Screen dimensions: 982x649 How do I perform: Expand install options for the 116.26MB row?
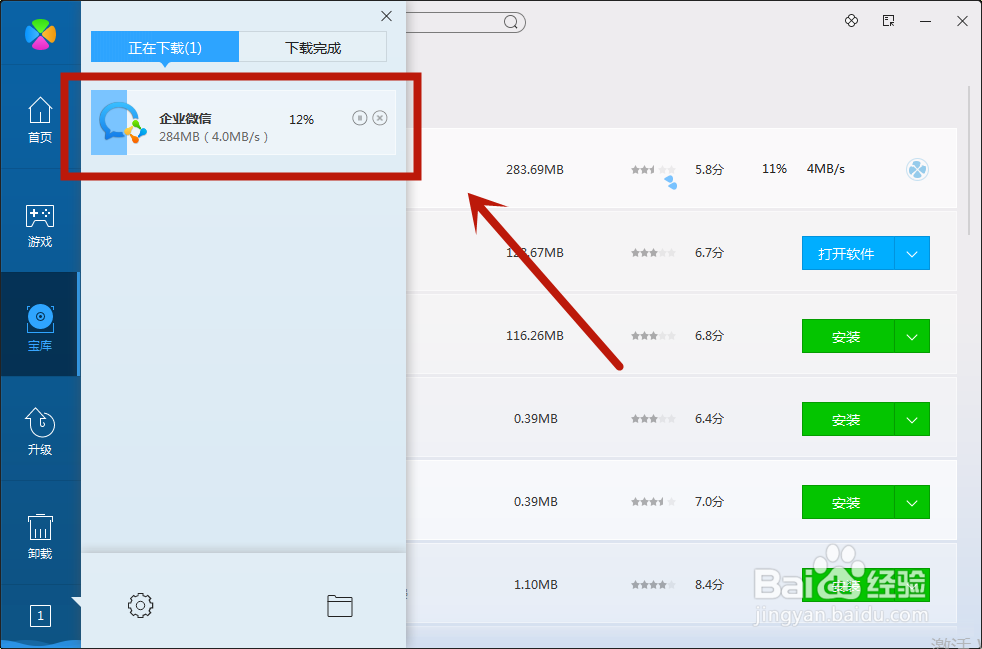click(912, 336)
